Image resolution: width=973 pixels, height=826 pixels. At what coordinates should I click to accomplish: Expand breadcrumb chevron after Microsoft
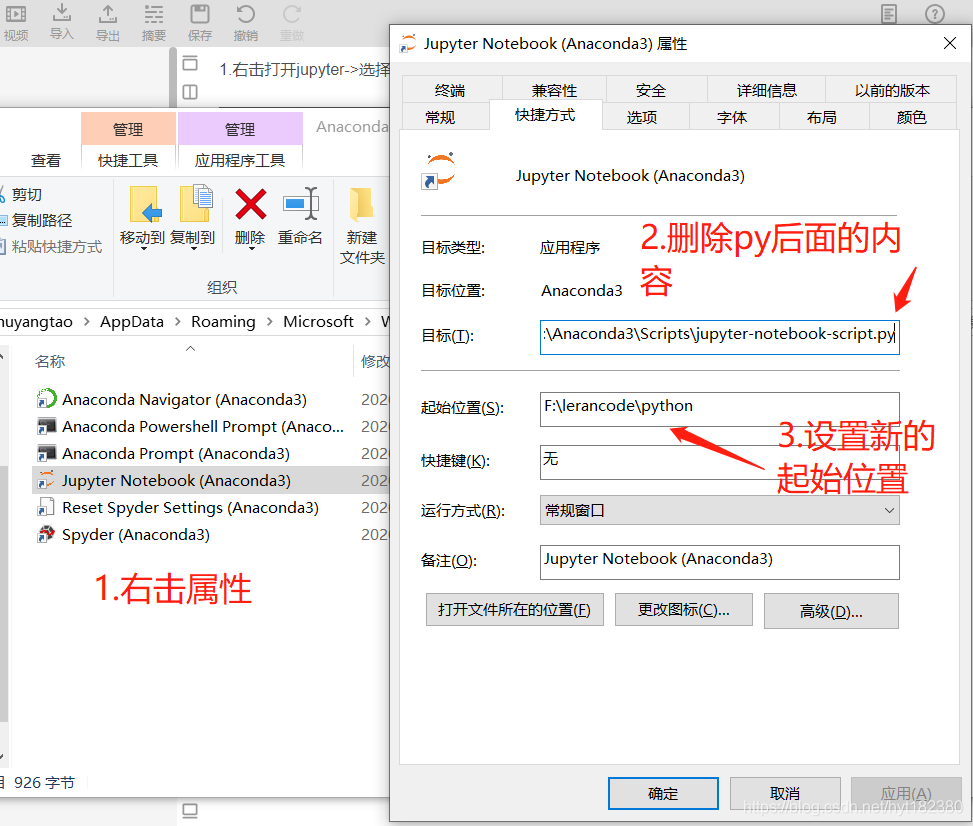tap(367, 321)
